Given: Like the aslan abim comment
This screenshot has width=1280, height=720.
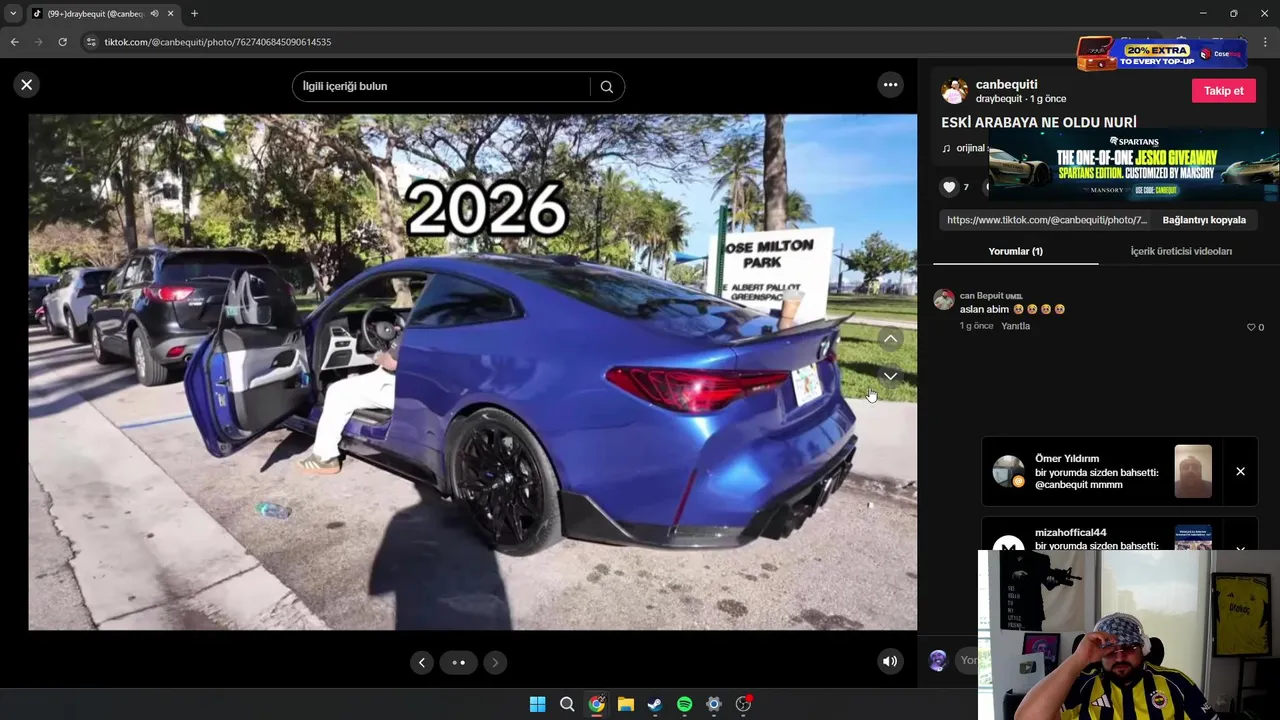Looking at the screenshot, I should click(x=1251, y=327).
